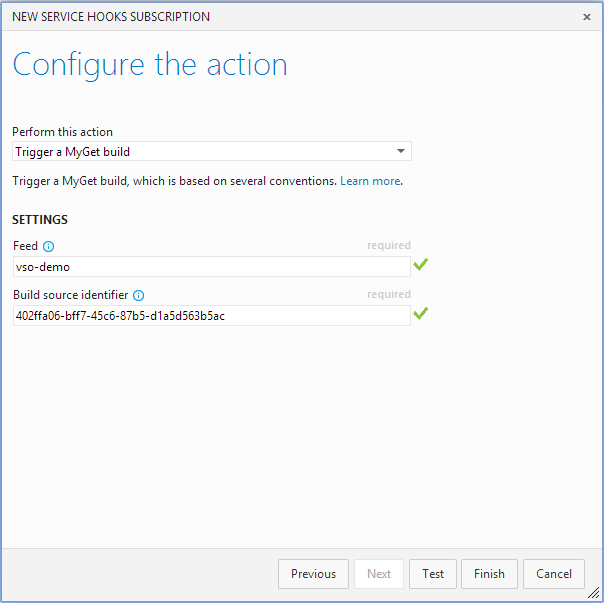
Task: Expand the action dropdown arrow
Action: coord(401,152)
